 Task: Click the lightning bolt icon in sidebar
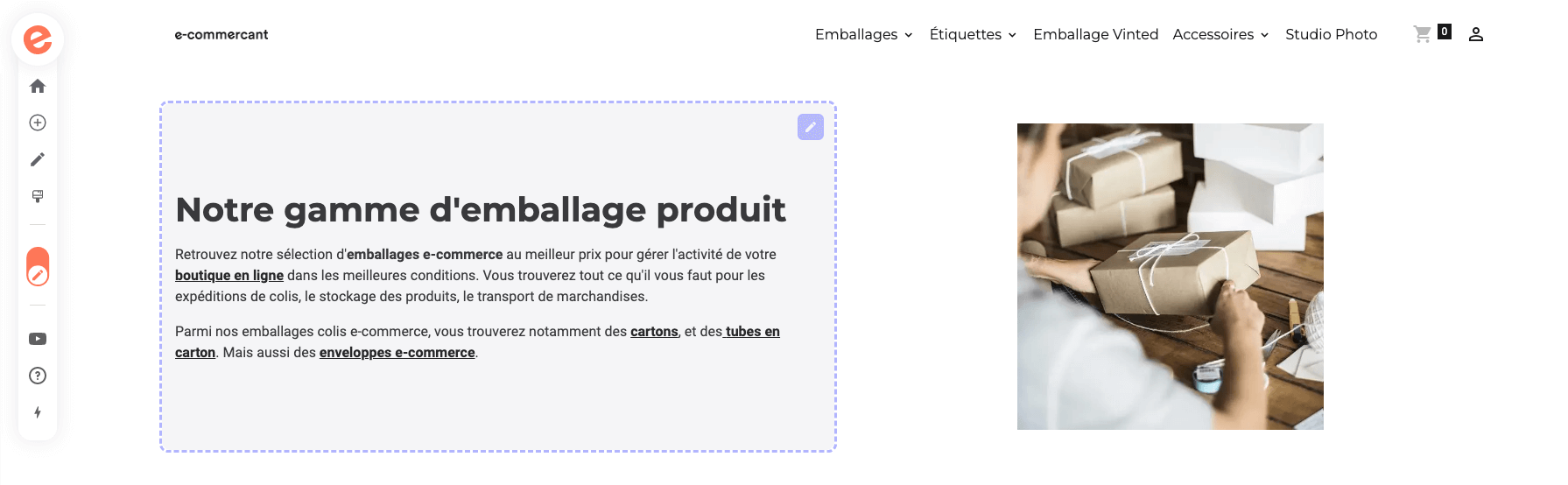(38, 412)
